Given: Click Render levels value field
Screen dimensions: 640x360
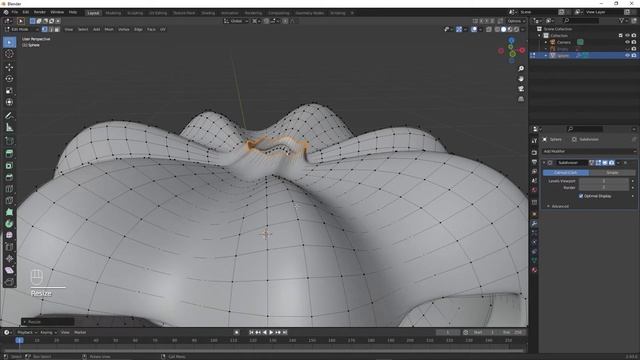Looking at the screenshot, I should pyautogui.click(x=604, y=188).
